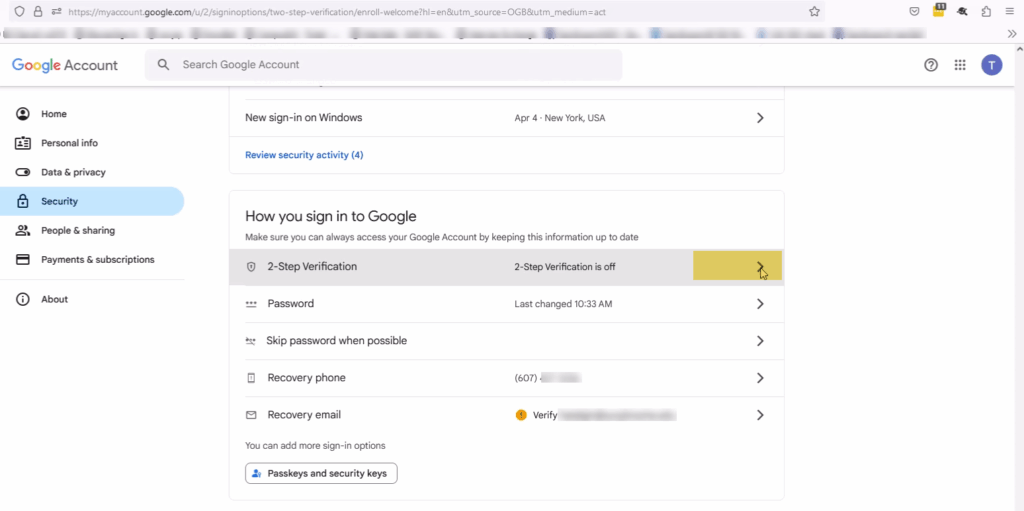1024x511 pixels.
Task: Click the page vertical scrollbar
Action: point(1019,278)
